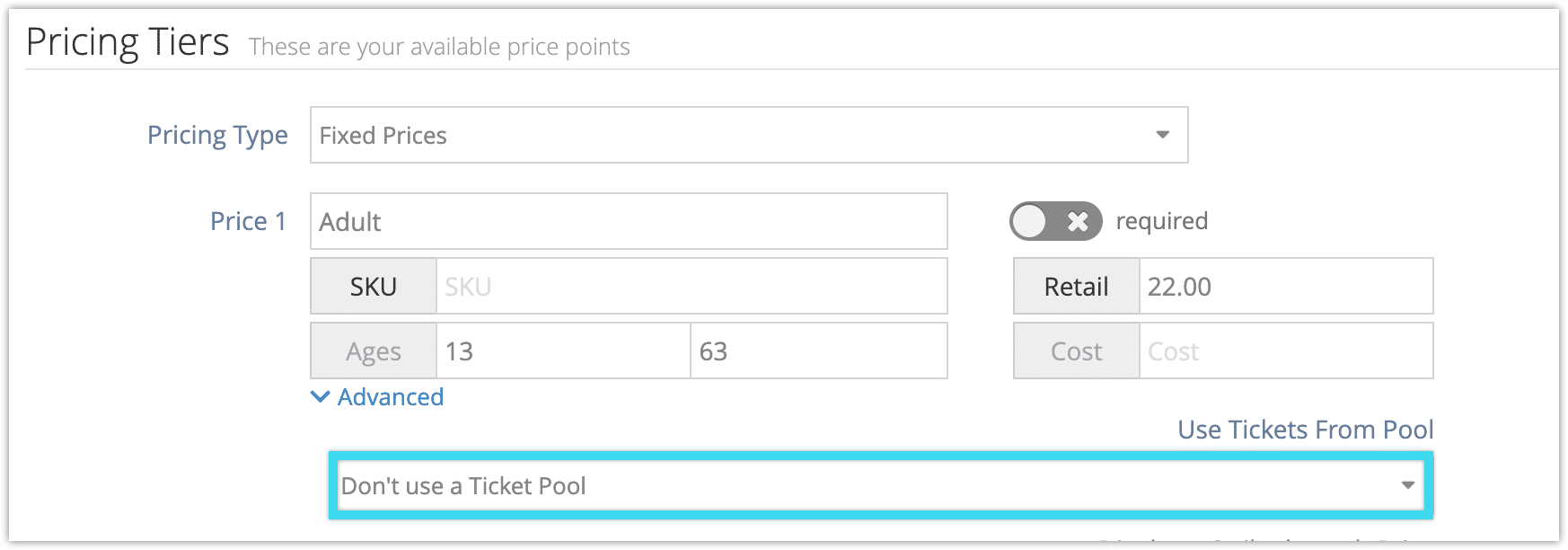Screen dimensions: 1568x550
Task: Focus the SKU input field
Action: (x=692, y=286)
